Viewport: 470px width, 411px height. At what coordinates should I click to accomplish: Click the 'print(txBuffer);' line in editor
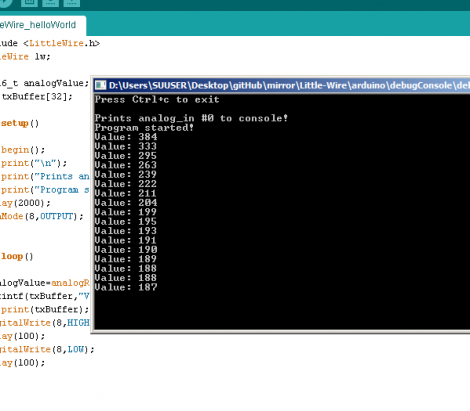point(45,310)
